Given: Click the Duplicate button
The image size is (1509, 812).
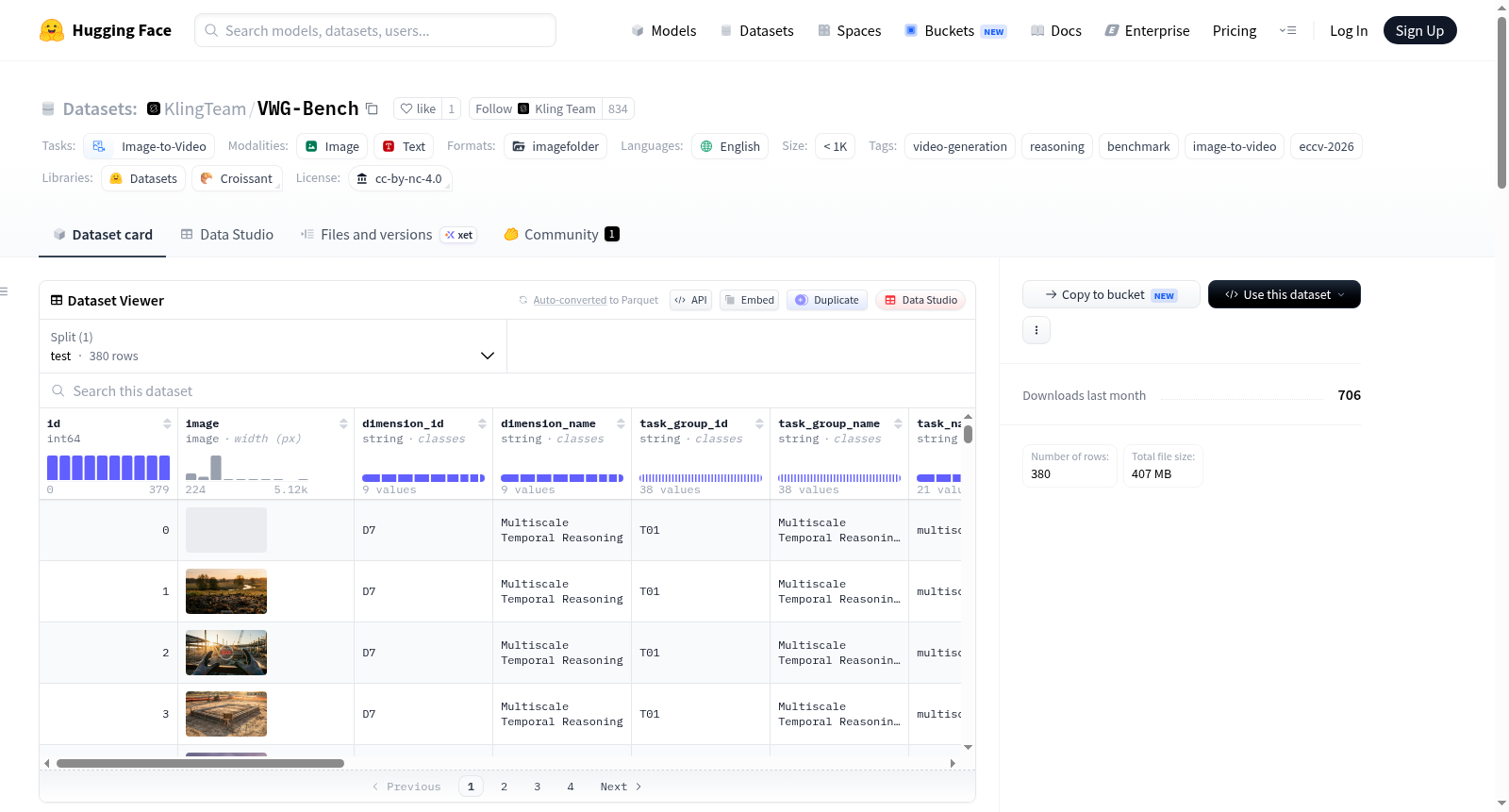Looking at the screenshot, I should 826,300.
